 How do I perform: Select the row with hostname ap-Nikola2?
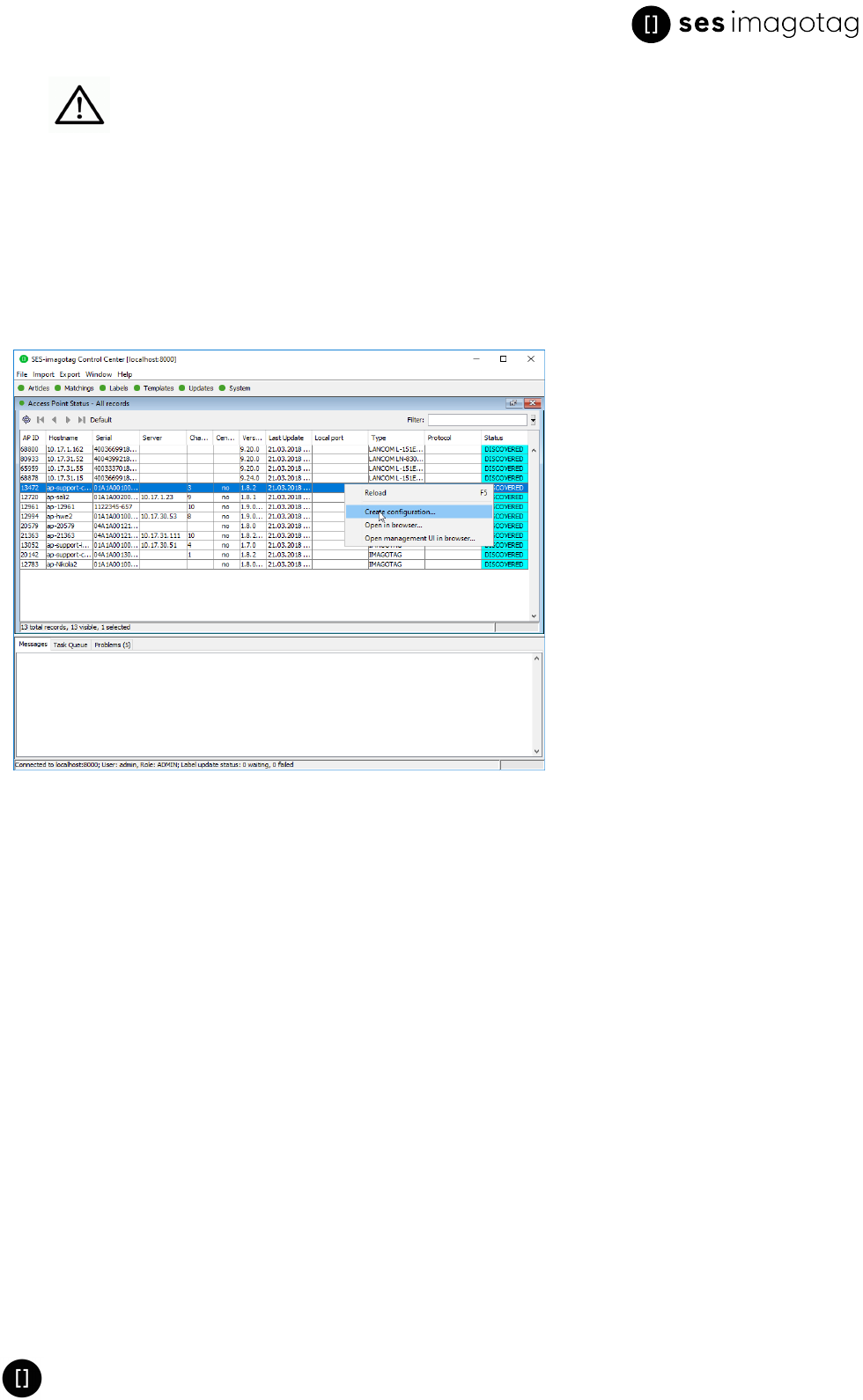tap(274, 564)
